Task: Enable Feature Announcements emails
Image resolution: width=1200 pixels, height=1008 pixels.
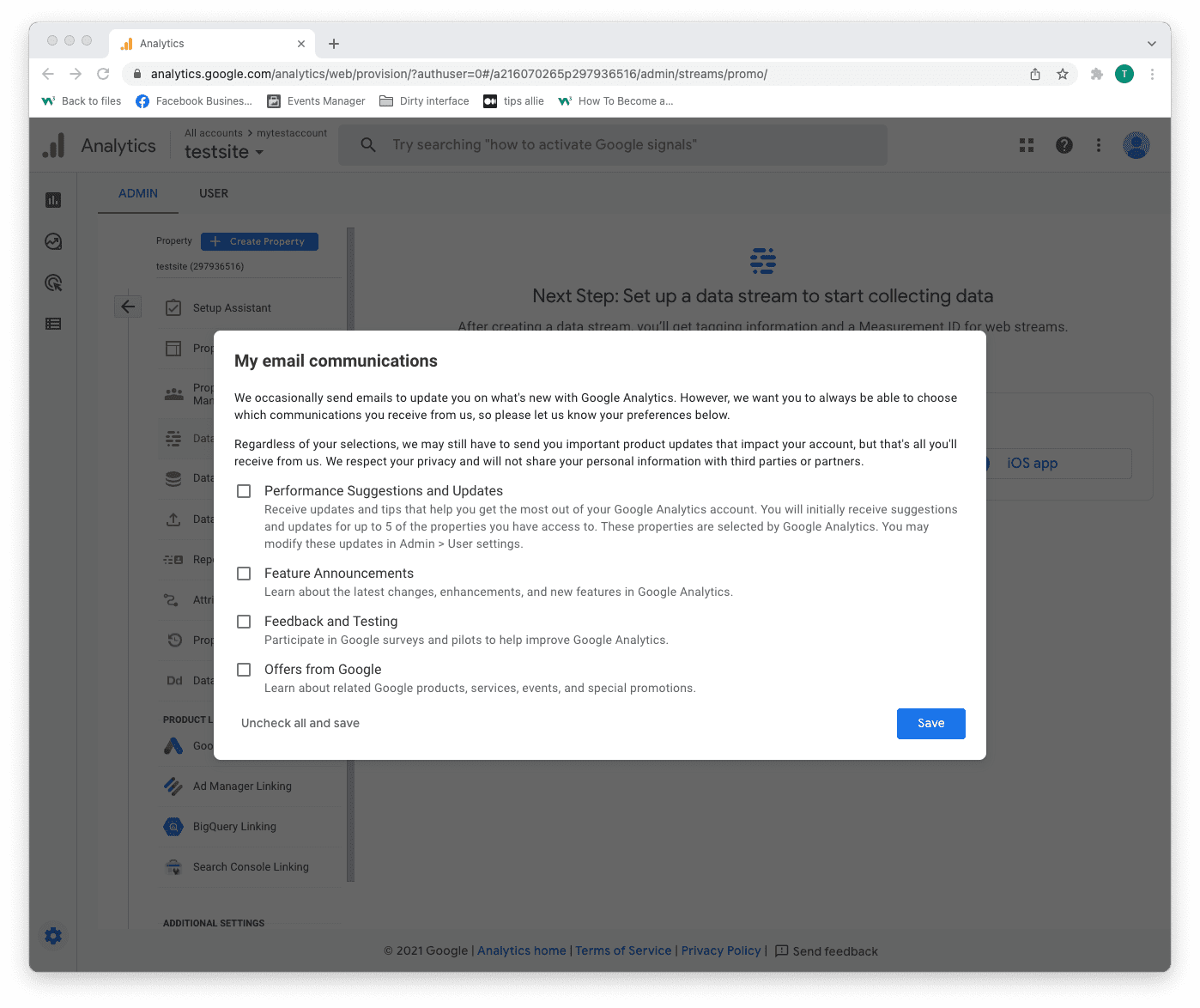Action: pos(244,574)
